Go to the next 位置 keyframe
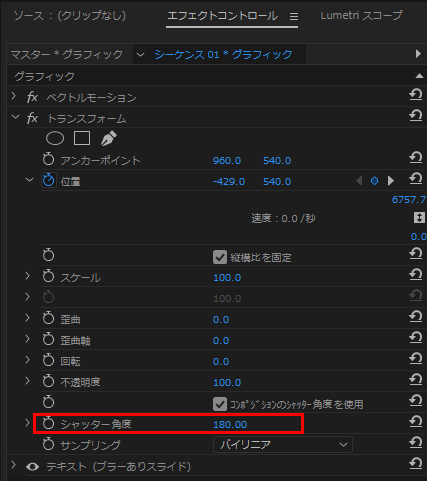Screen dimensions: 427x481 coord(391,181)
